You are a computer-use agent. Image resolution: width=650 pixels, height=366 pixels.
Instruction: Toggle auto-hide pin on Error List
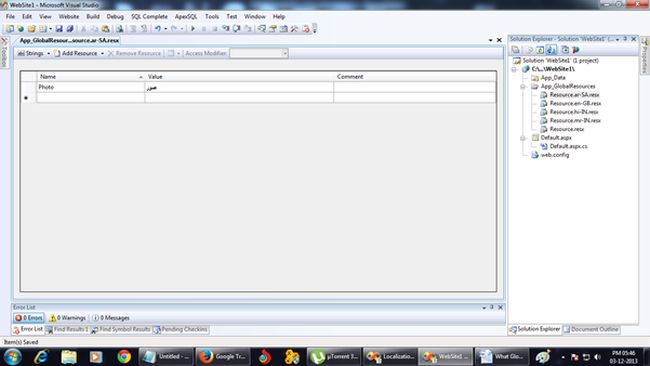[x=492, y=308]
